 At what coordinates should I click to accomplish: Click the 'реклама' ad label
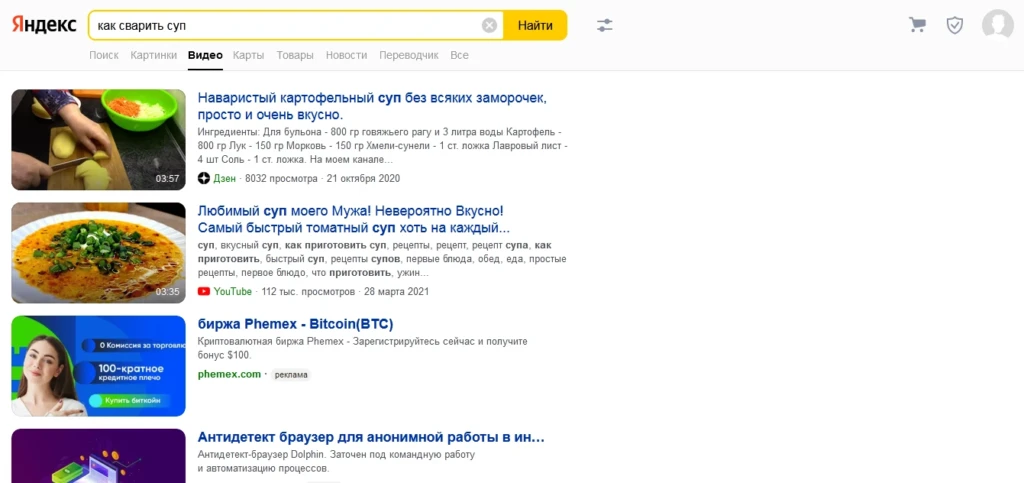tap(291, 375)
